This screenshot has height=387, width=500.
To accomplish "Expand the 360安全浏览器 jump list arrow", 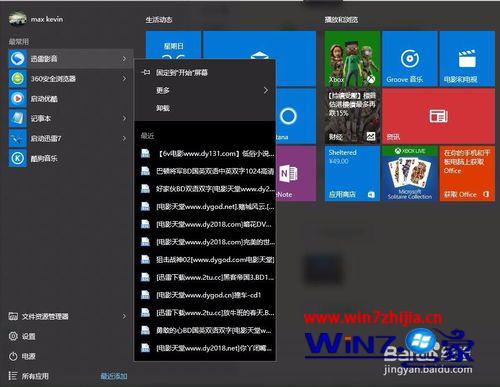I will click(124, 79).
